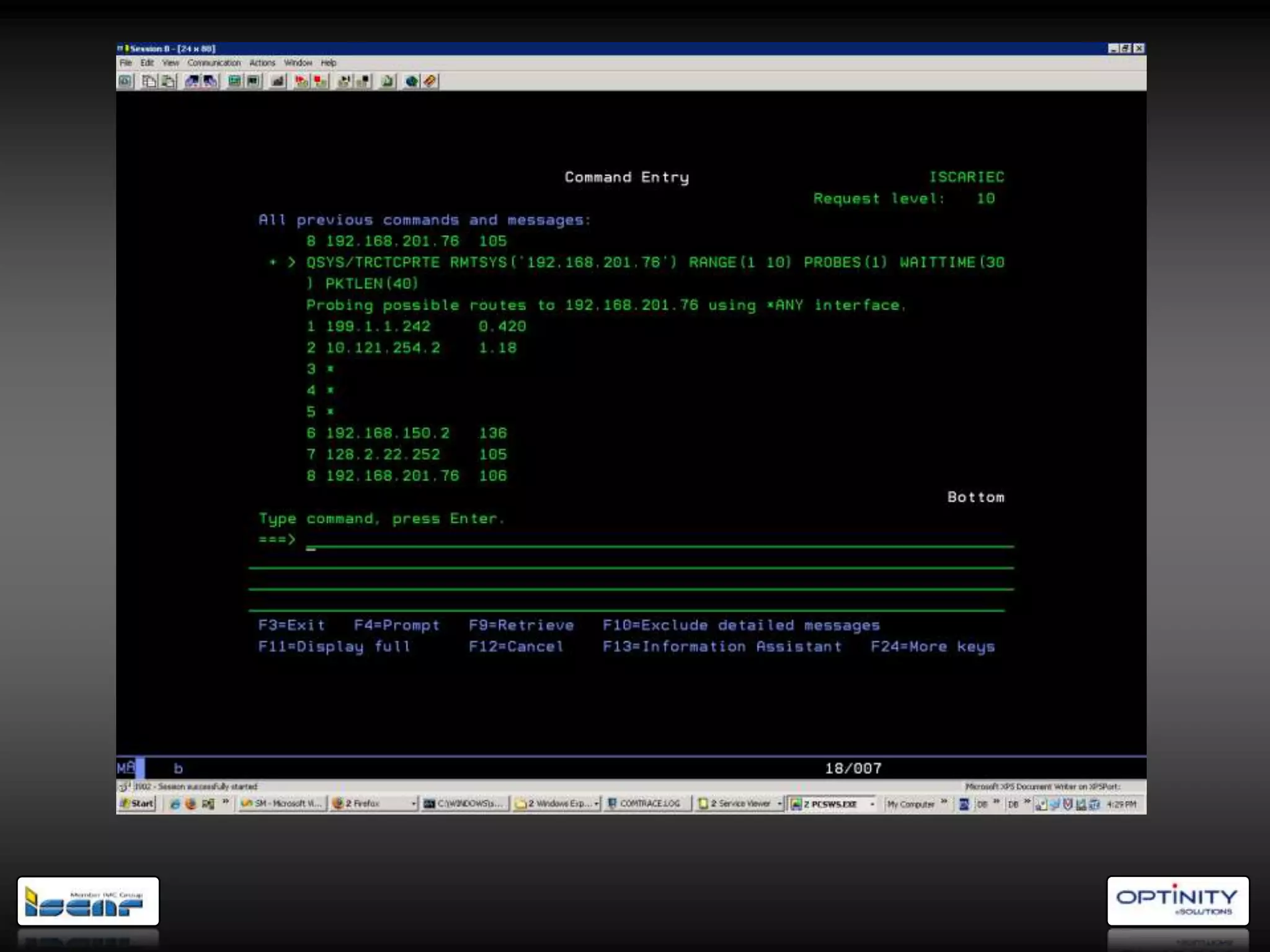
Task: Click the Paste toolbar icon
Action: tap(169, 81)
